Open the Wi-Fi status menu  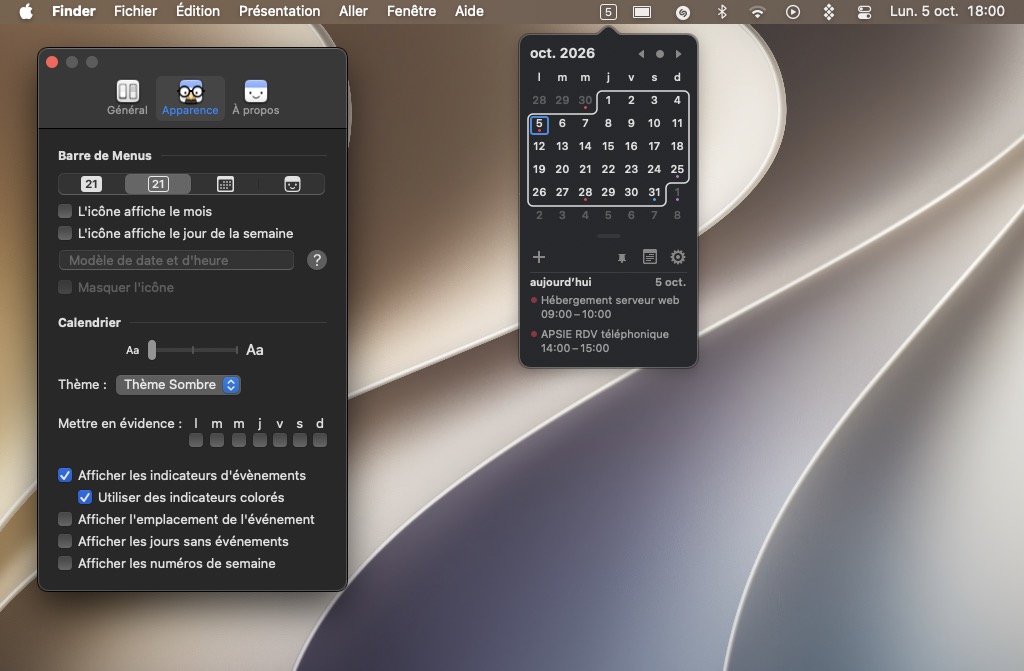[757, 12]
